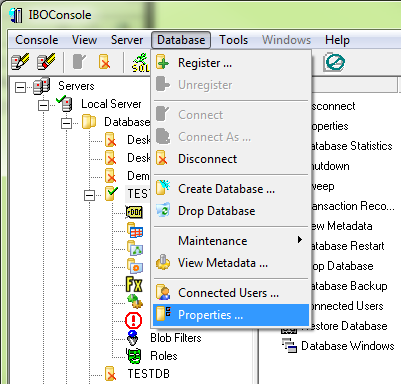Click the teal prohibited-sign toolbar icon
This screenshot has height=384, width=401.
click(334, 62)
